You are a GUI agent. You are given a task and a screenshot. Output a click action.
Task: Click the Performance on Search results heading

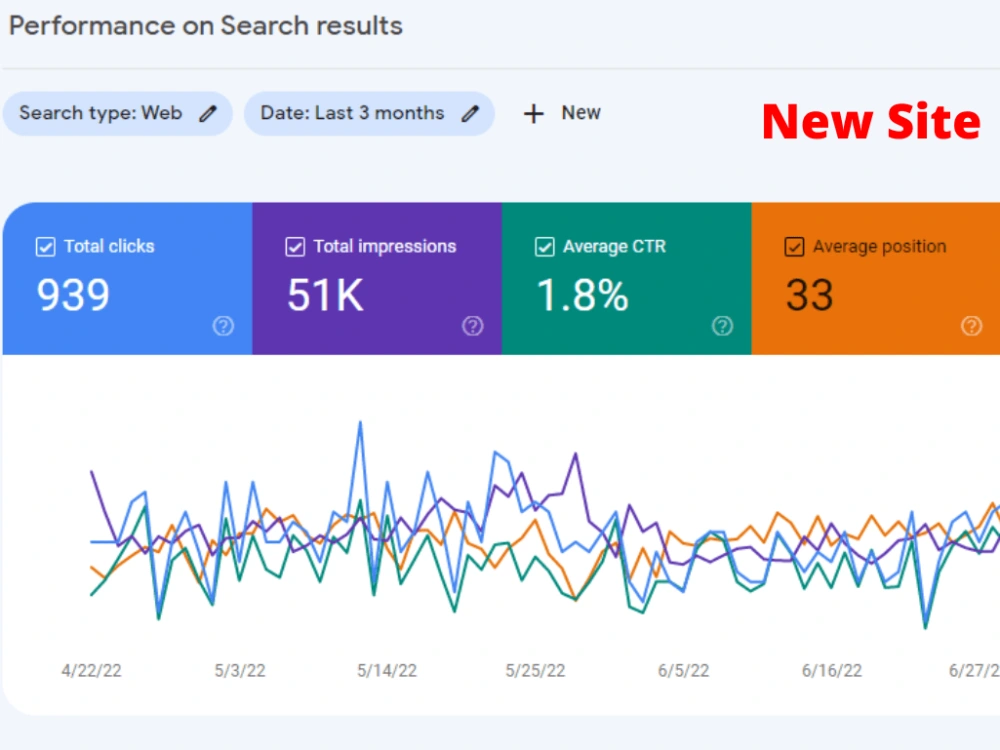coord(205,26)
